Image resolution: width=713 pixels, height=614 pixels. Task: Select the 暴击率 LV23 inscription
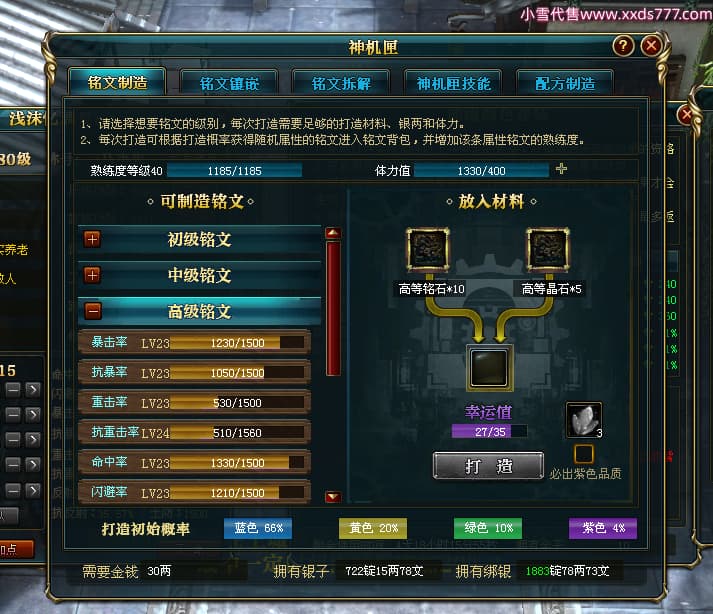[195, 342]
